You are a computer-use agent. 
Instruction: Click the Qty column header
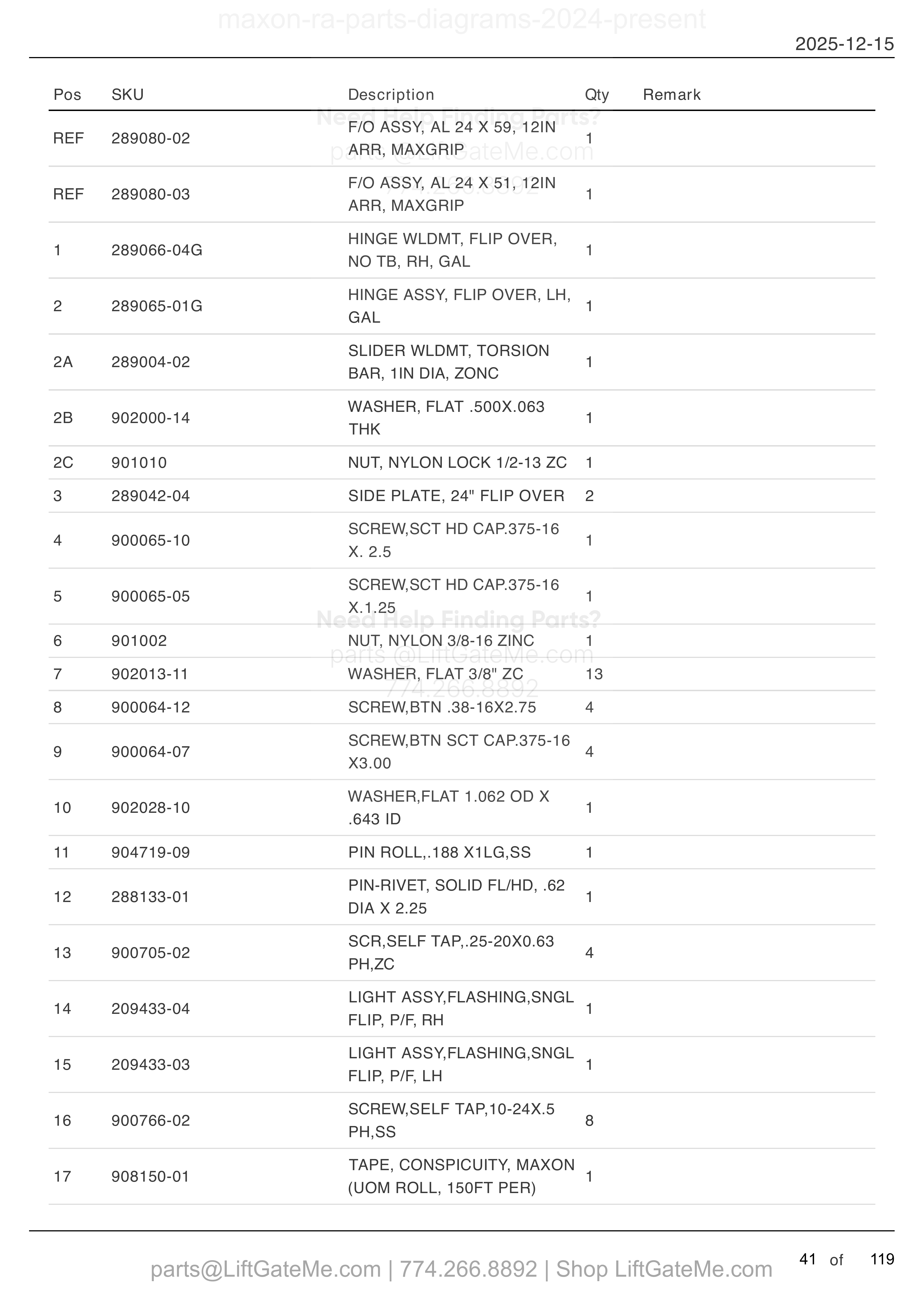pos(597,95)
